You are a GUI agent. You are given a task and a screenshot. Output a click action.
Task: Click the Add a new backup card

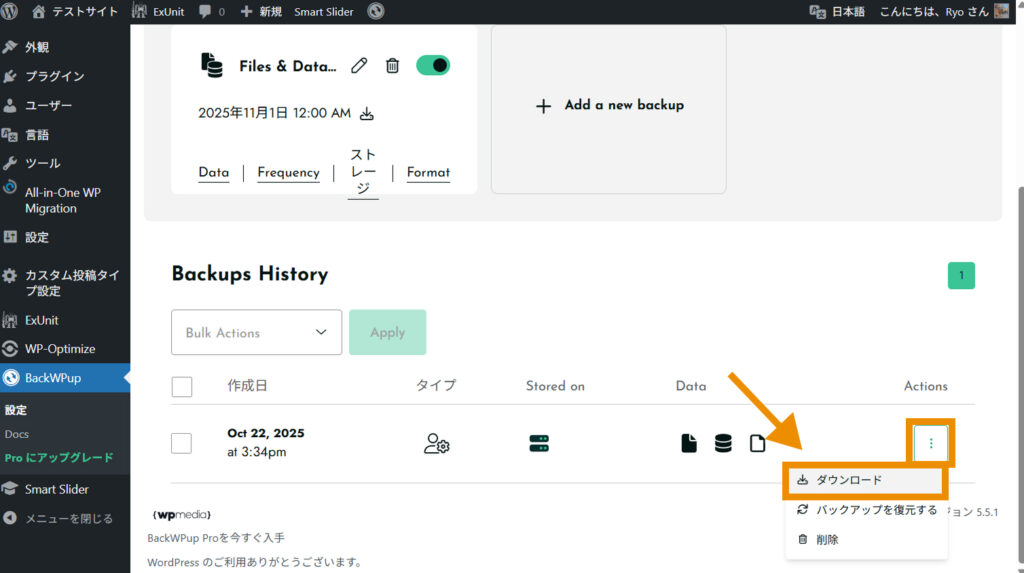point(608,106)
